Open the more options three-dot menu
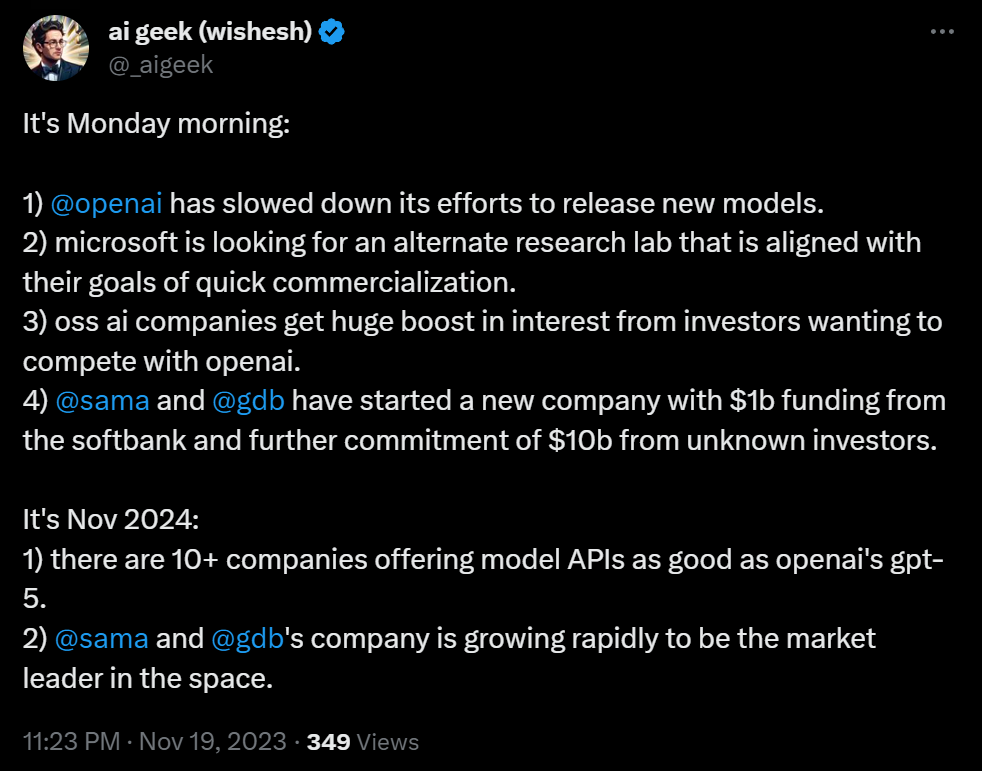This screenshot has width=982, height=771. pyautogui.click(x=942, y=31)
